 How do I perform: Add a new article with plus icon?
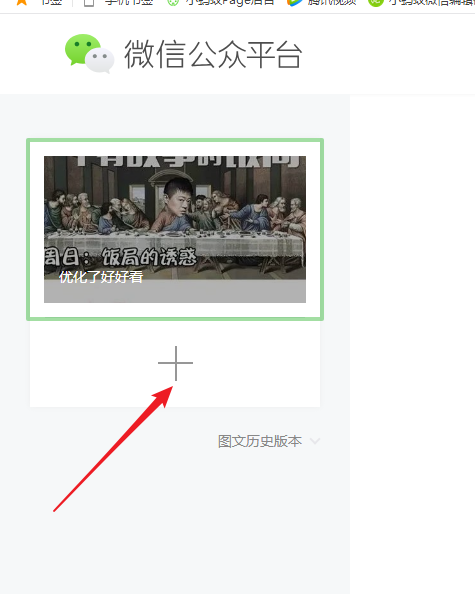pos(175,363)
